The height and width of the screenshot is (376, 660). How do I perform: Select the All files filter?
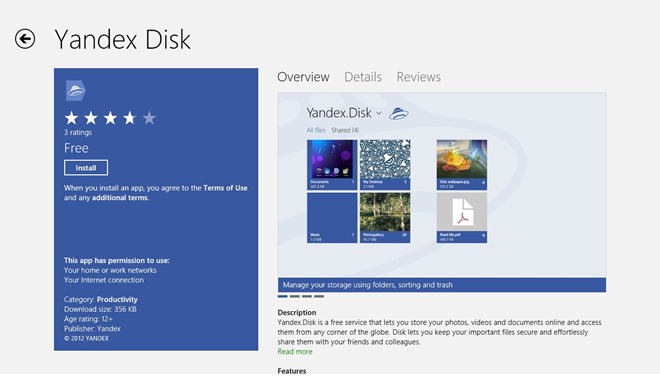316,130
